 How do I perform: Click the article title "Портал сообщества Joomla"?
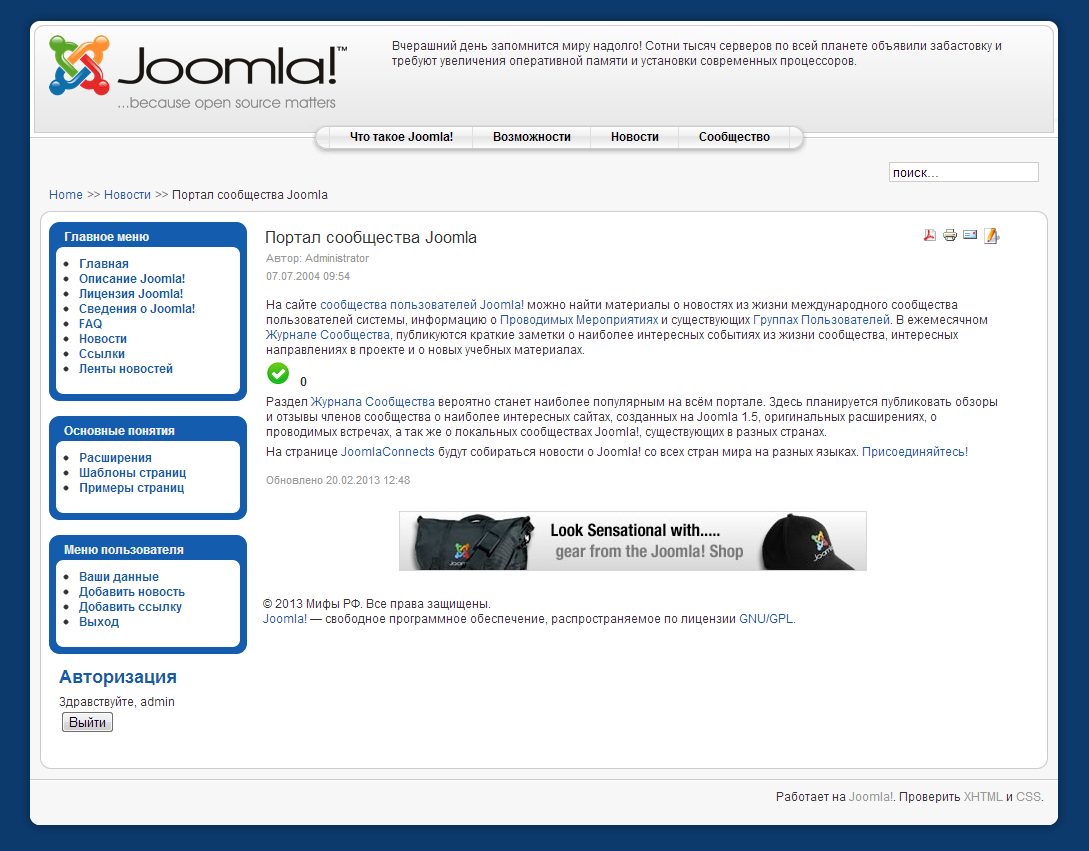coord(371,238)
